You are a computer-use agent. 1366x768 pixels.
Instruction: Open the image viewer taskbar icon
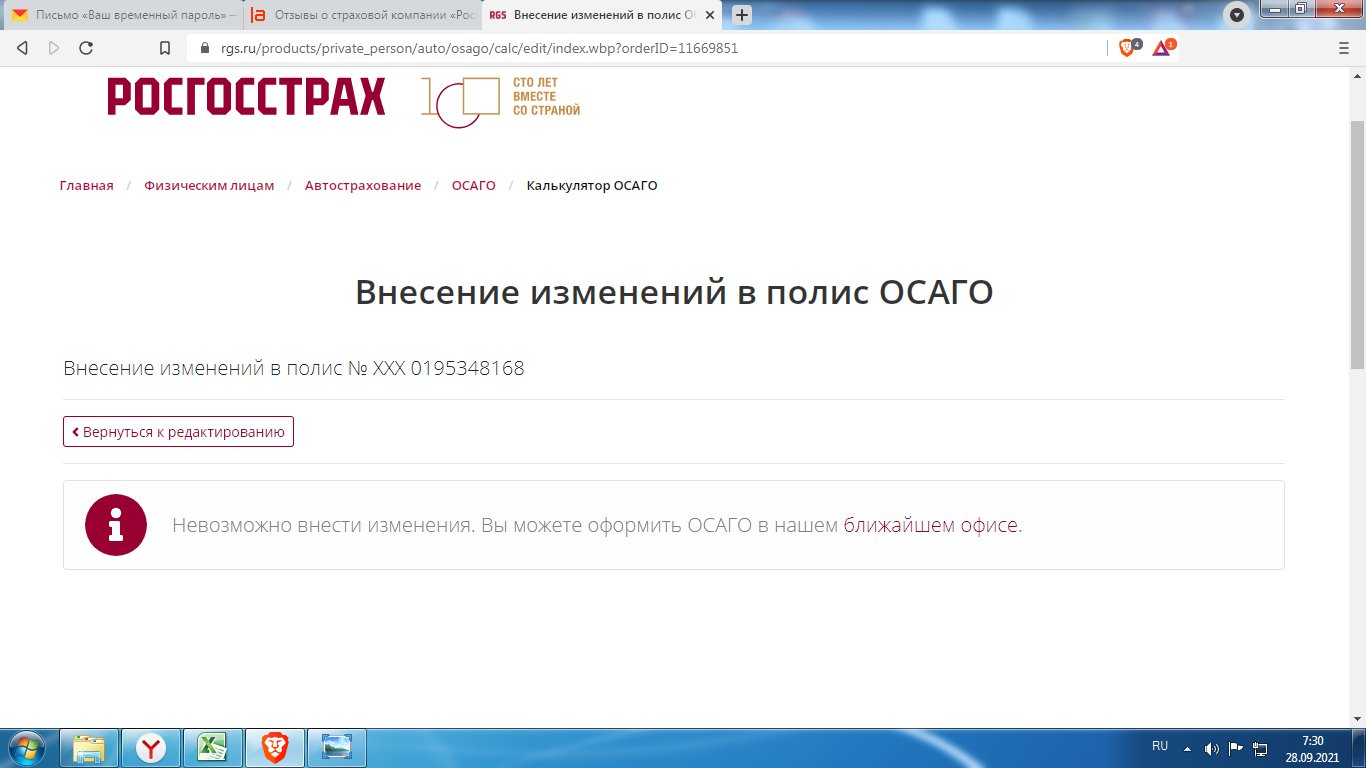pos(336,748)
